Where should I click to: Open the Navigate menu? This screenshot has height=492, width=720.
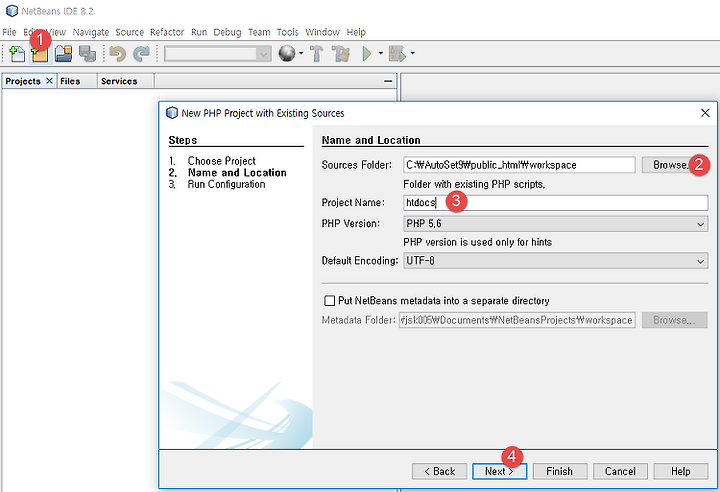(x=91, y=32)
